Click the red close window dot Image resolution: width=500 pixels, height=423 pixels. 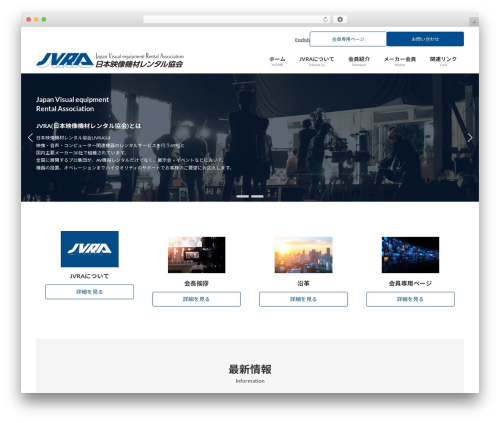[29, 19]
